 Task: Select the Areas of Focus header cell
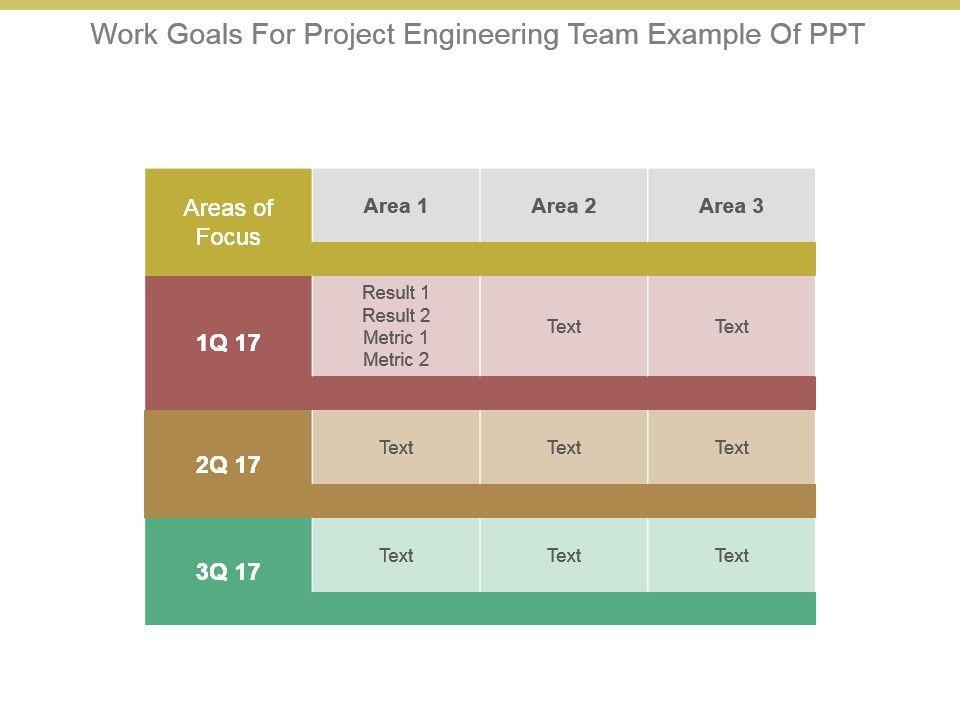tap(228, 222)
